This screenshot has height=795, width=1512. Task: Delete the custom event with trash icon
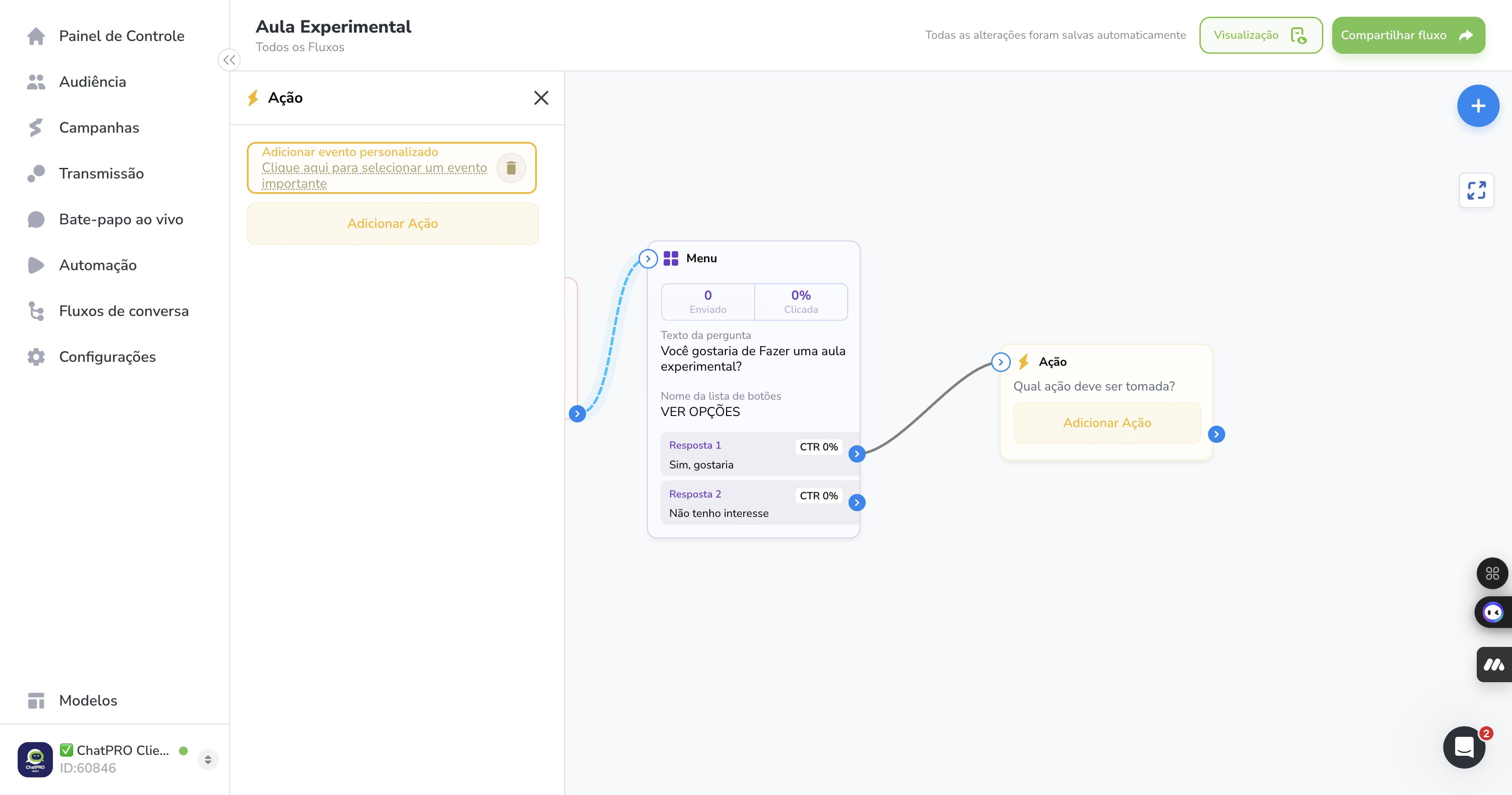pyautogui.click(x=511, y=168)
